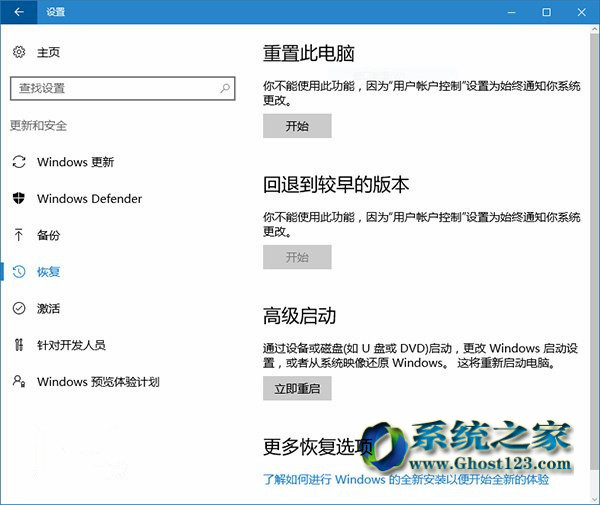Open the Windows 更新 section
The image size is (600, 505).
pyautogui.click(x=75, y=162)
